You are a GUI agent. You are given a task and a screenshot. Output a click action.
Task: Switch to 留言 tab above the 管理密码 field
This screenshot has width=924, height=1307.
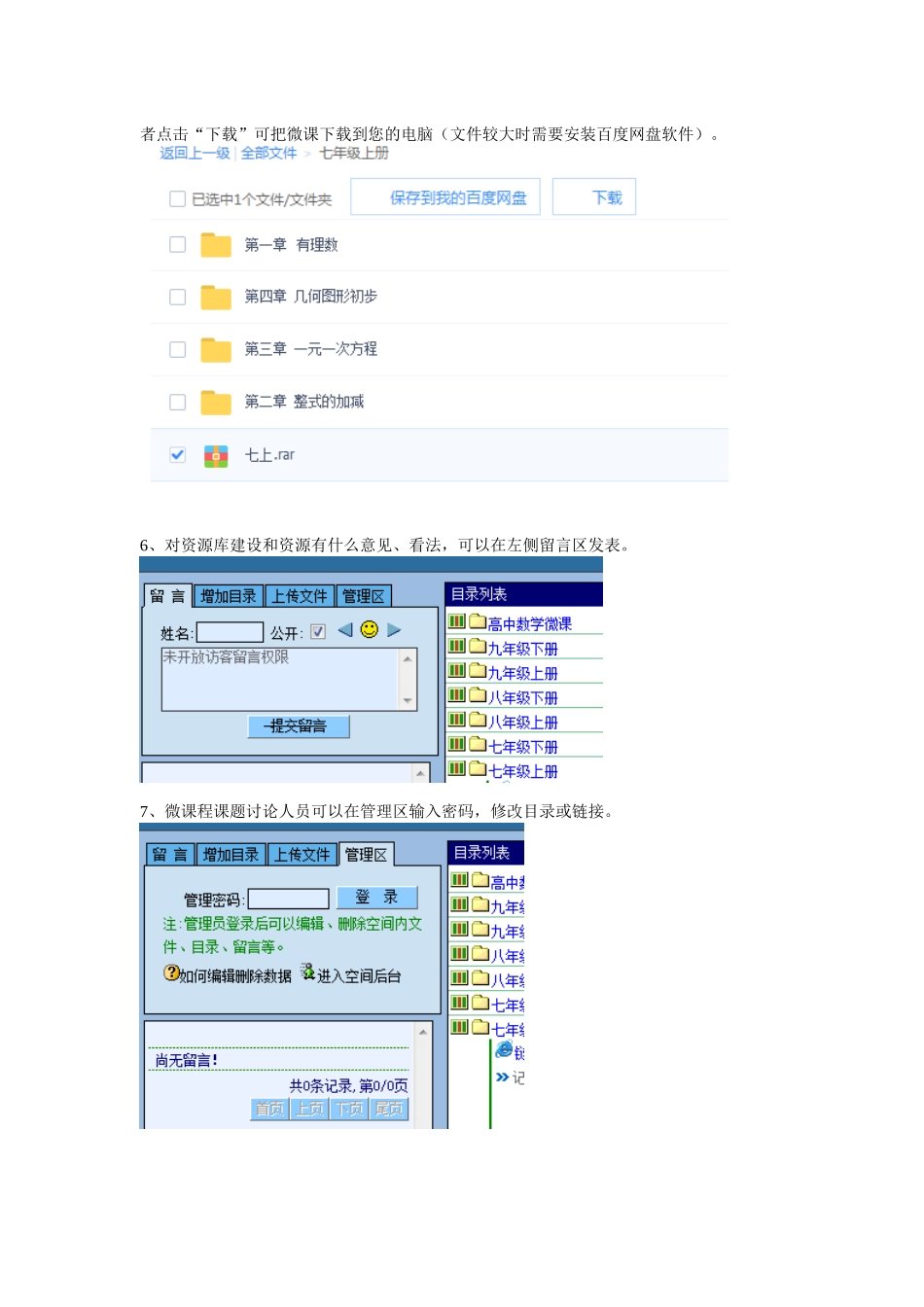(169, 855)
